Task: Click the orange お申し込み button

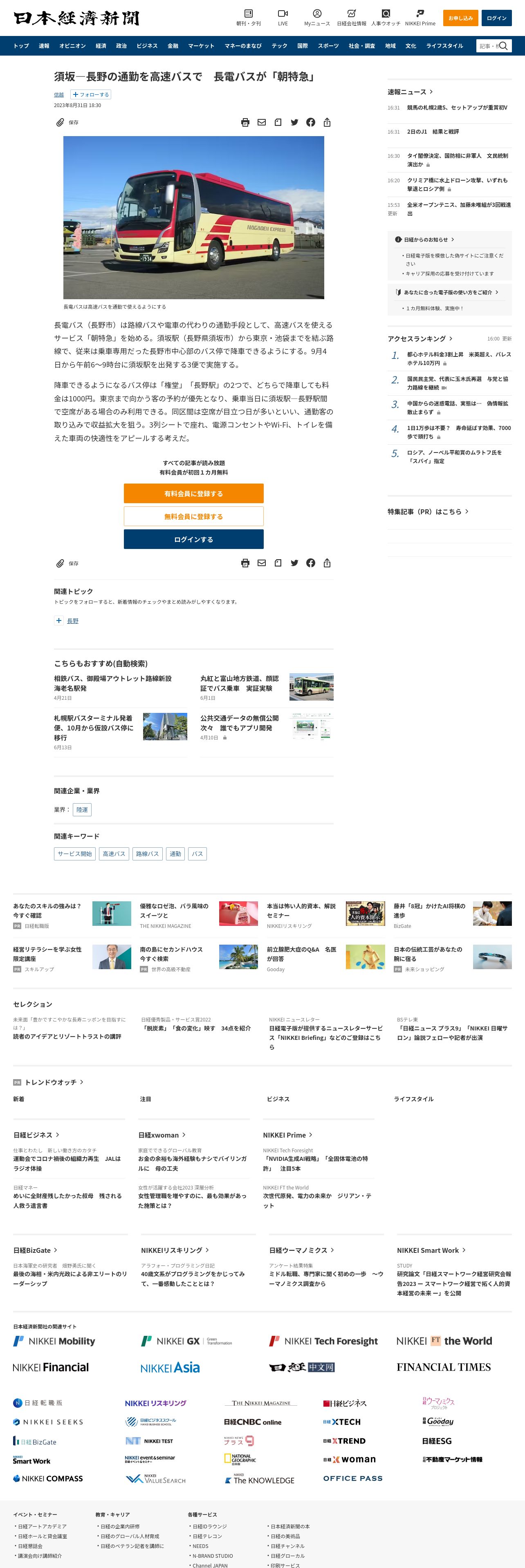Action: (460, 18)
